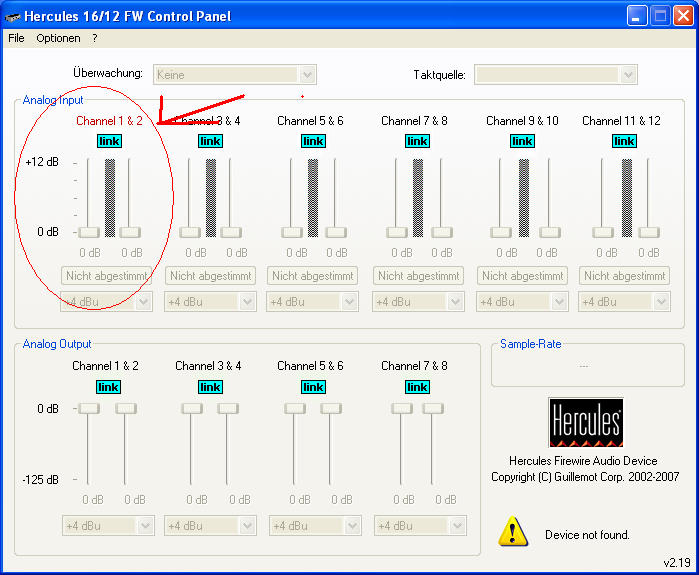699x575 pixels.
Task: Click level meter of input Channel 1 & 2
Action: pos(110,197)
